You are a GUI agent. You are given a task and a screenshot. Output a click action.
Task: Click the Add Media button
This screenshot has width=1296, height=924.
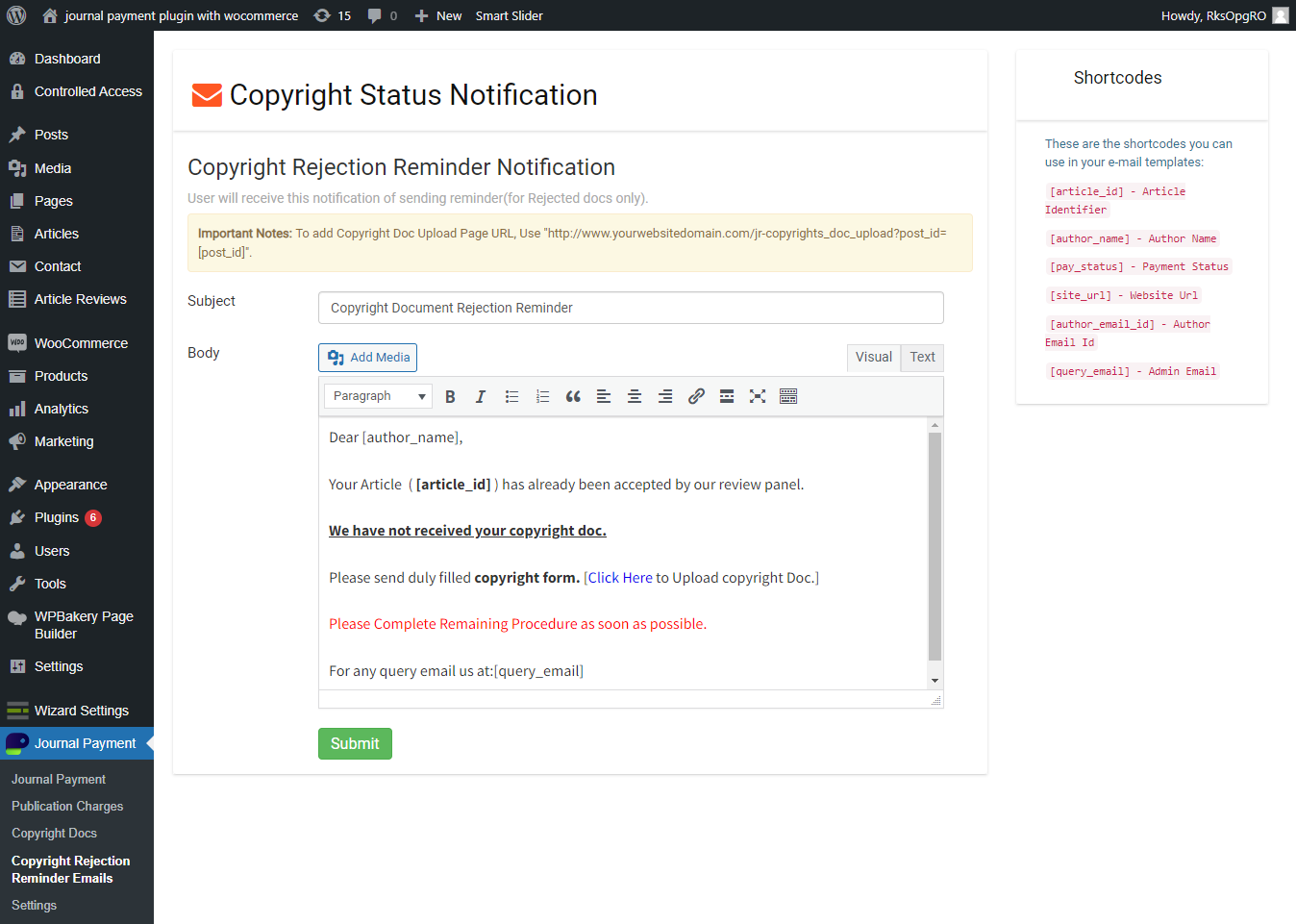[368, 358]
